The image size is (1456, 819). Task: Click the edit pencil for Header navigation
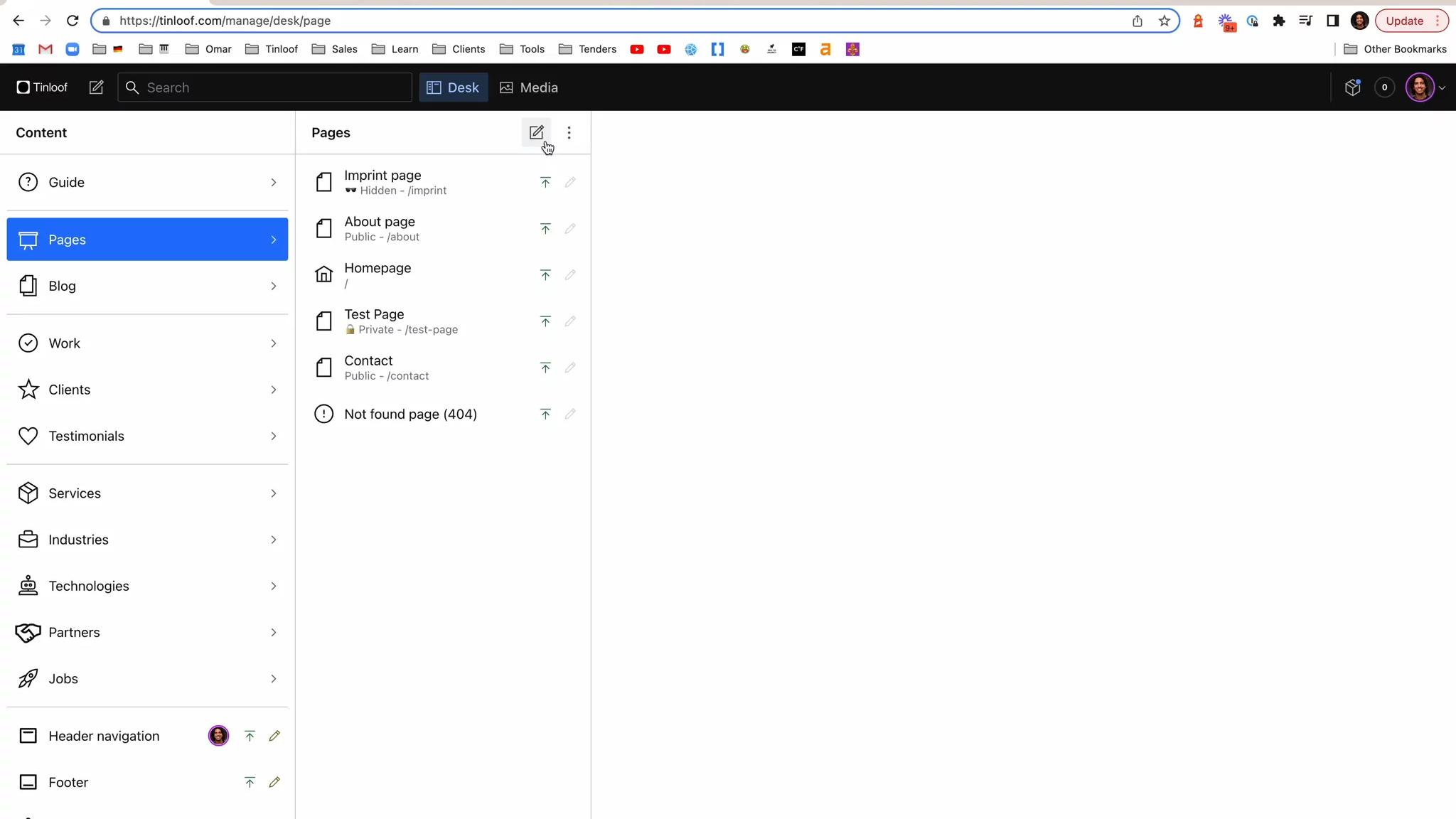[x=274, y=736]
